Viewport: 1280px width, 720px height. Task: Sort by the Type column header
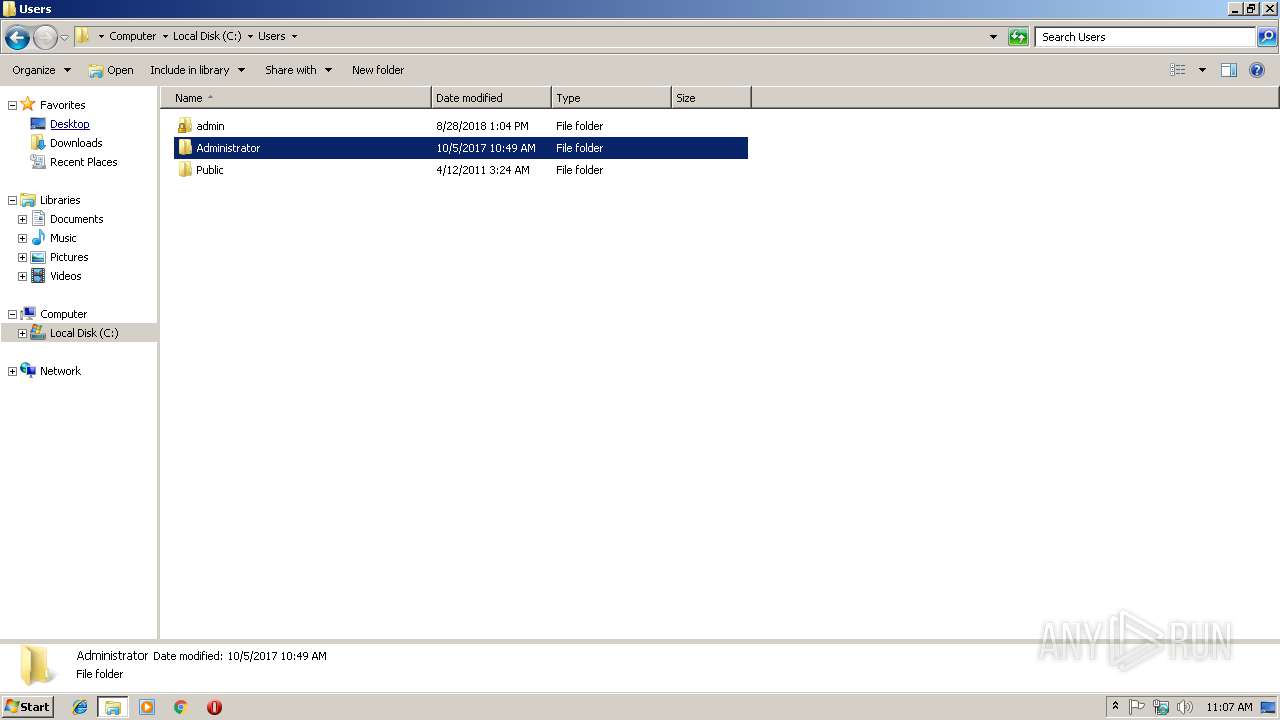point(611,98)
